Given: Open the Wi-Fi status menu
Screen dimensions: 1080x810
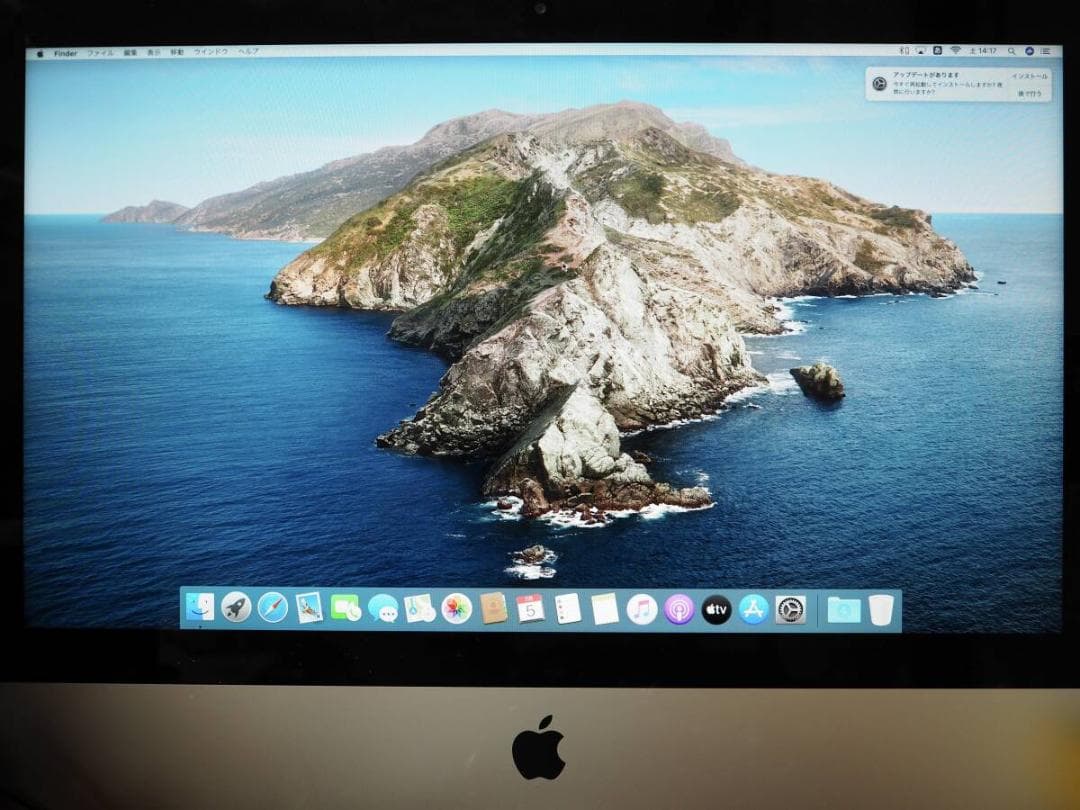Looking at the screenshot, I should pos(955,50).
